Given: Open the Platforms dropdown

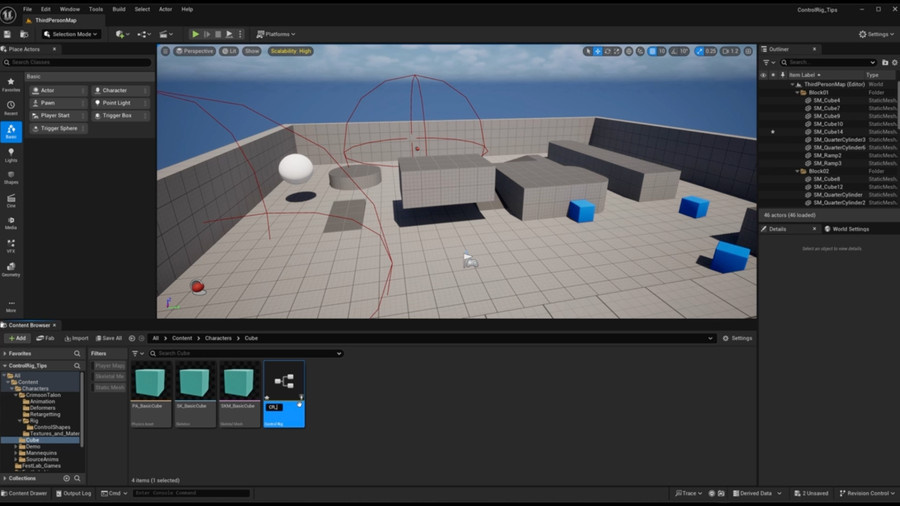Looking at the screenshot, I should point(276,34).
